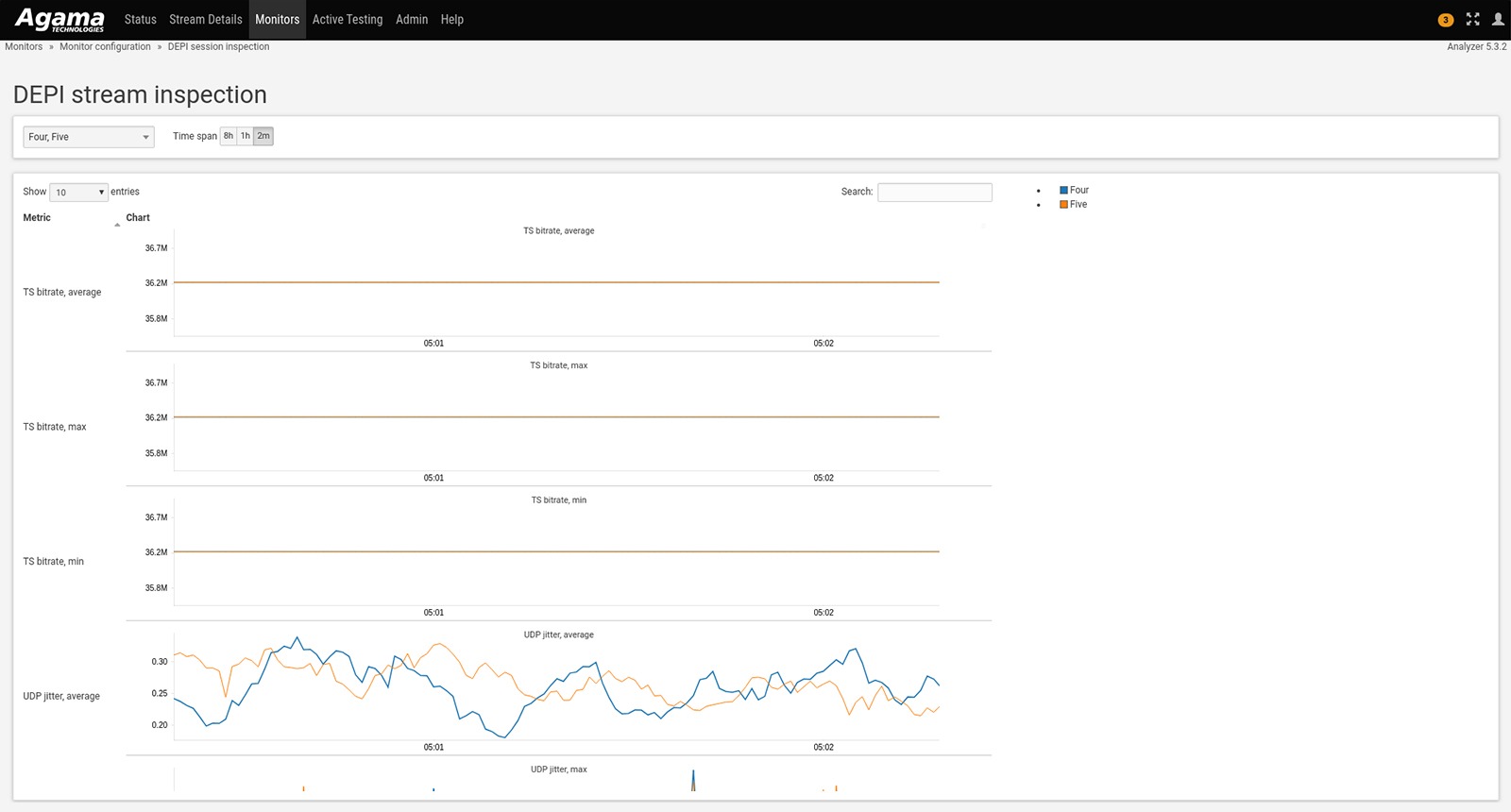
Task: Toggle fullscreen mode with the expand icon
Action: tap(1472, 19)
